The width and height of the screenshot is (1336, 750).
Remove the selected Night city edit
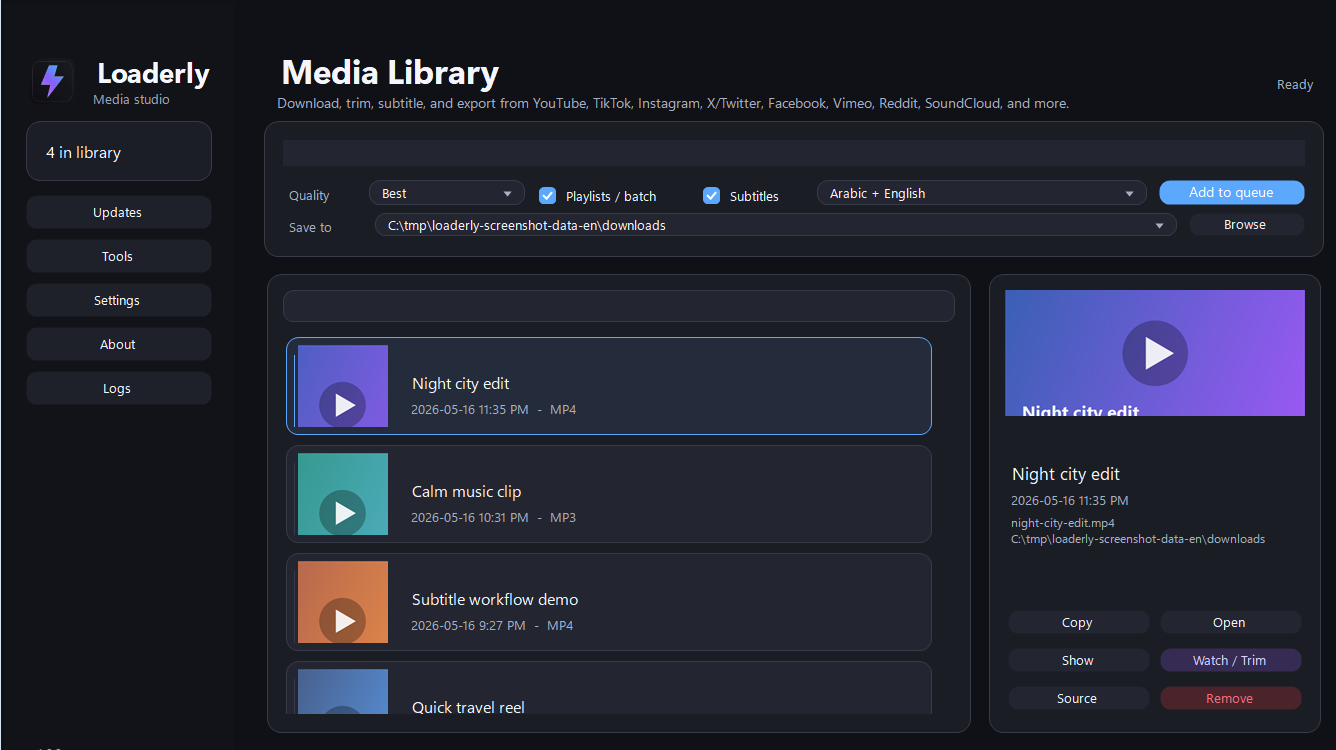1230,698
